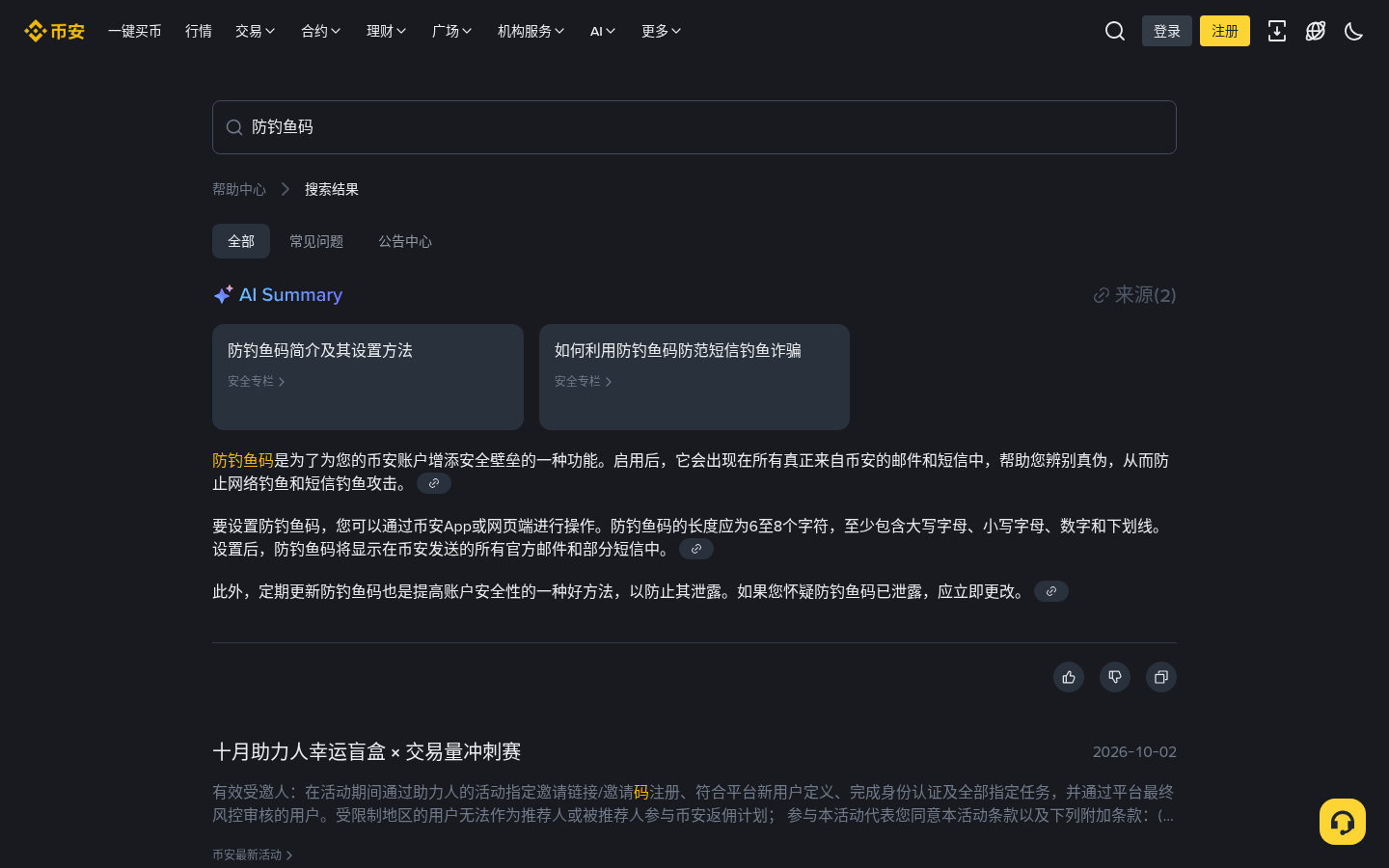This screenshot has width=1389, height=868.
Task: Open card 如何利用防钓鱼码防范短信钓鱼诈骗
Action: 694,377
